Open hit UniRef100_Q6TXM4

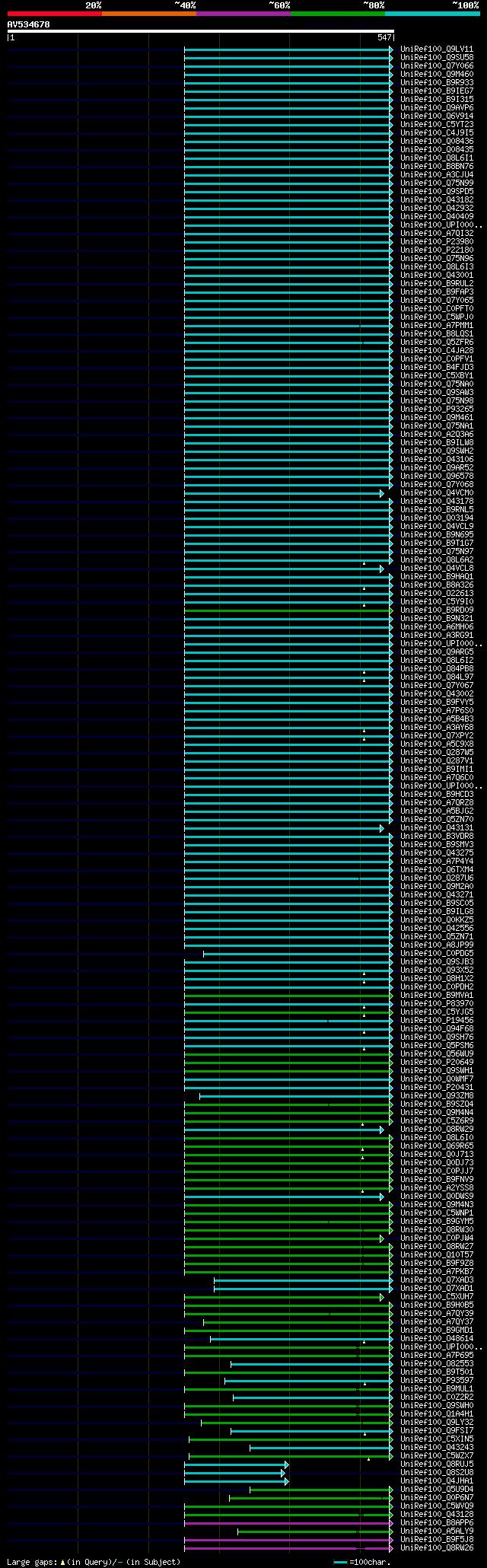click(437, 869)
